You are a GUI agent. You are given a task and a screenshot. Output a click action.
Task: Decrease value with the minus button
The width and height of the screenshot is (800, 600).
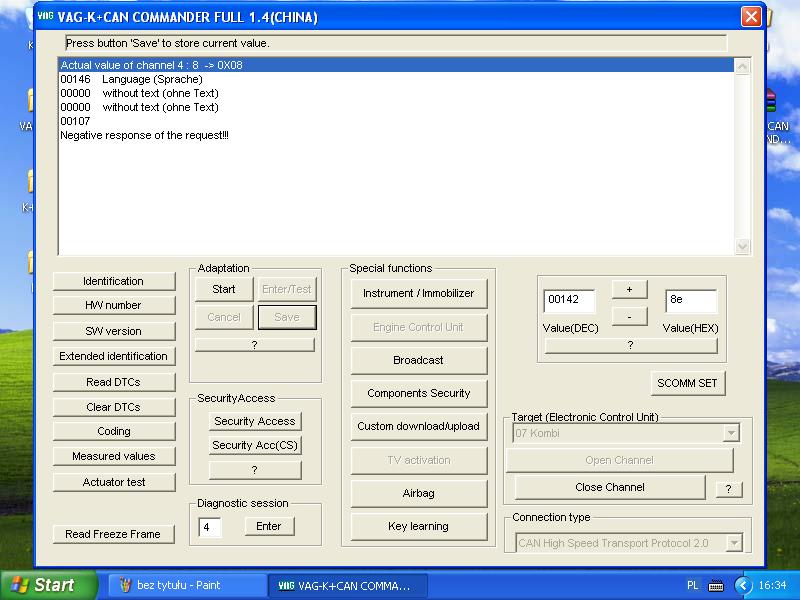click(630, 317)
